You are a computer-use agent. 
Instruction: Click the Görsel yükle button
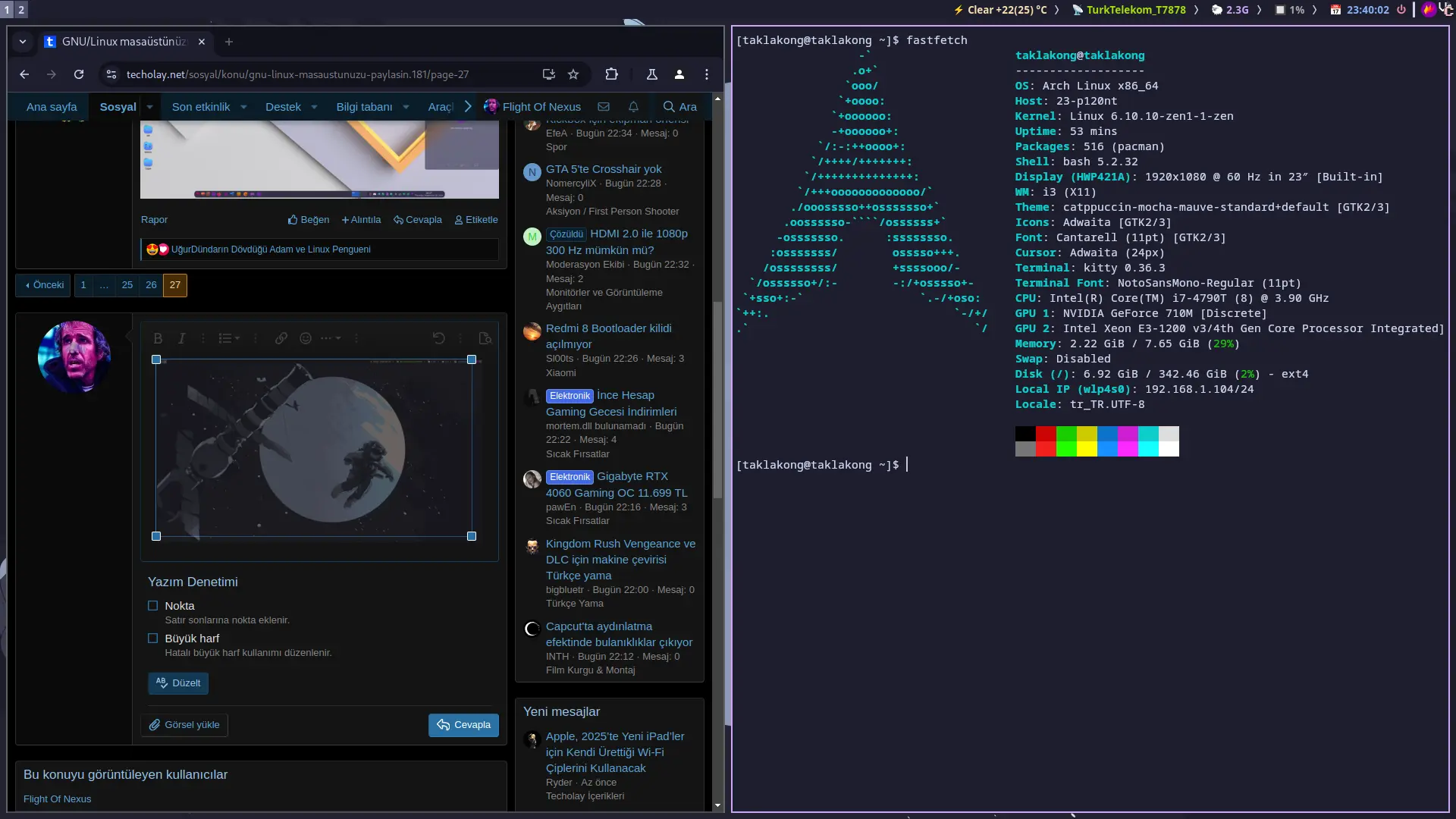tap(184, 726)
